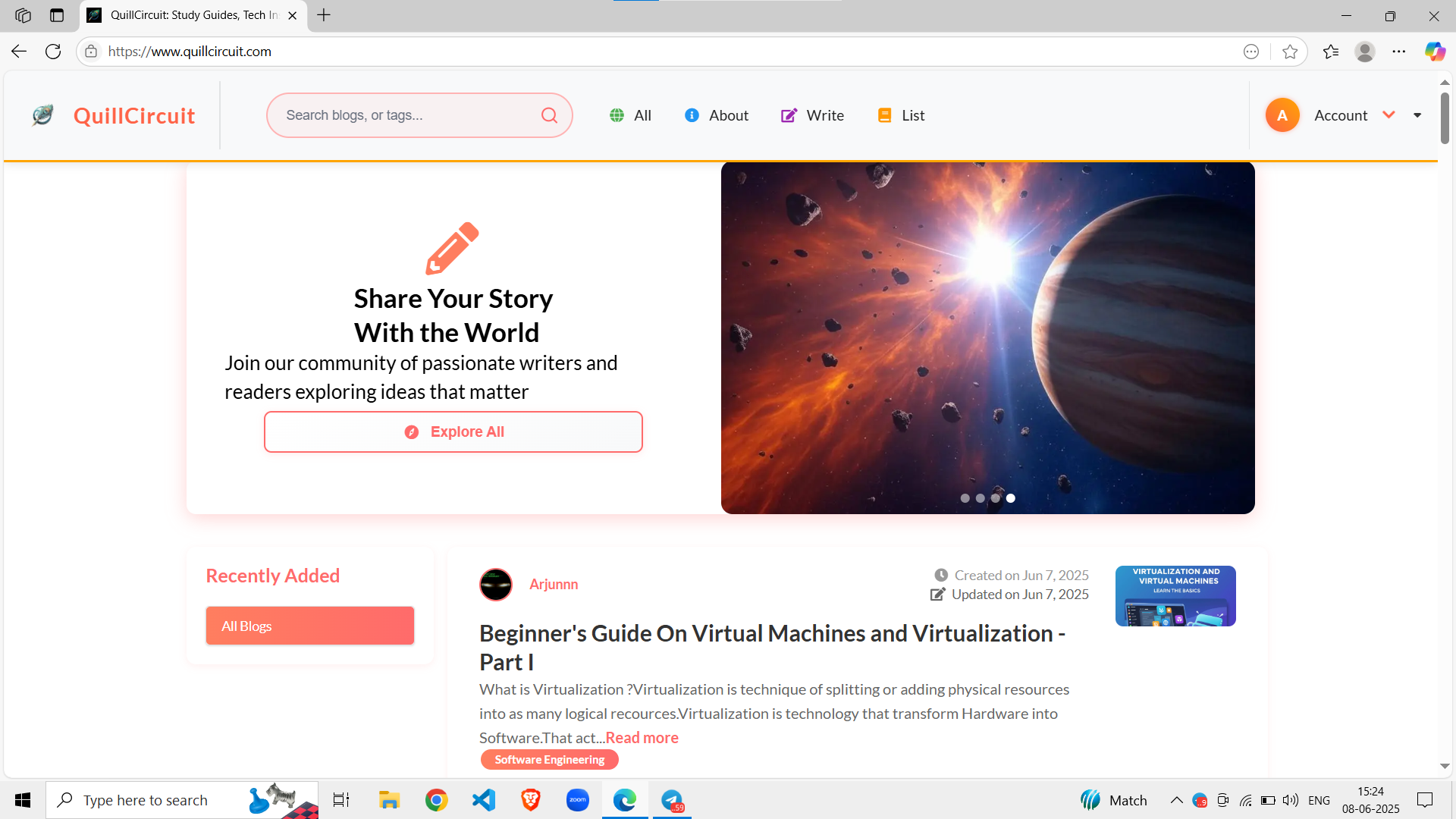Screen dimensions: 1456x819
Task: Click the QuillCircuit feather logo icon
Action: click(x=43, y=115)
